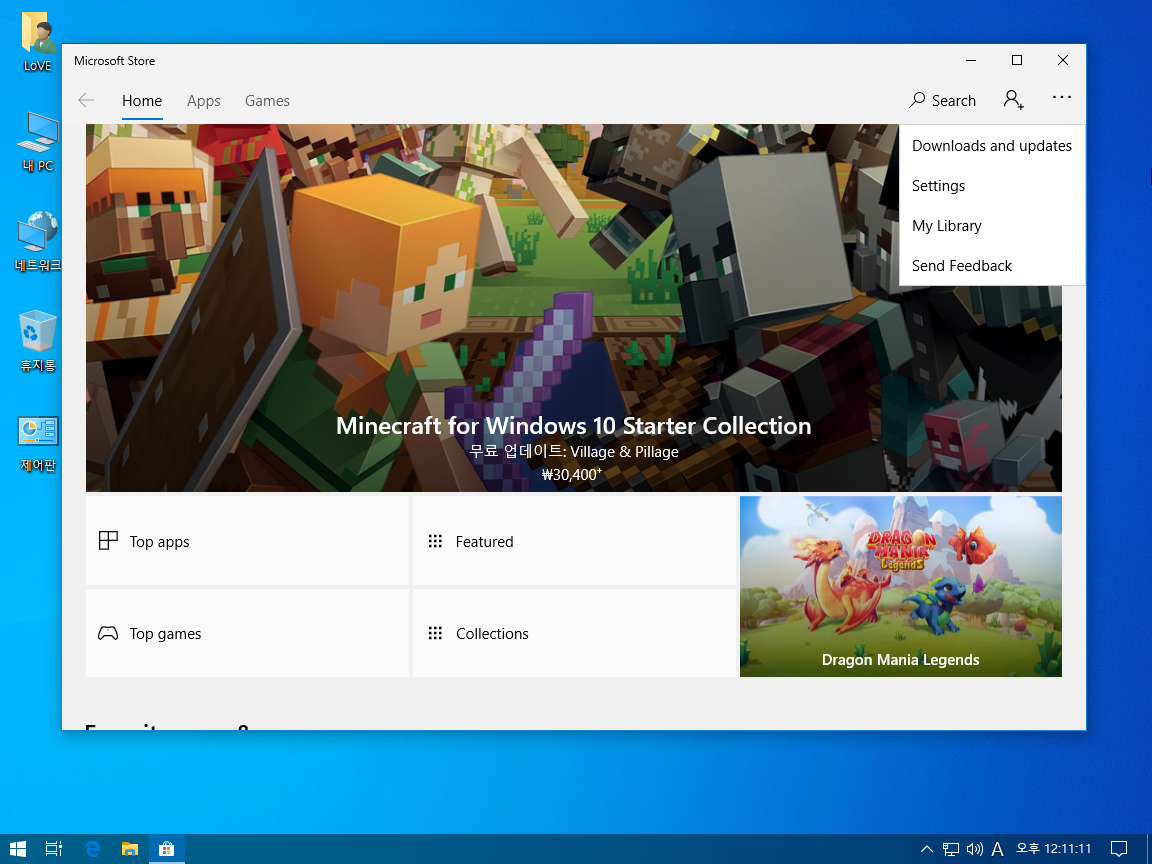Open the taskbar clock
1152x864 pixels.
(x=1054, y=849)
